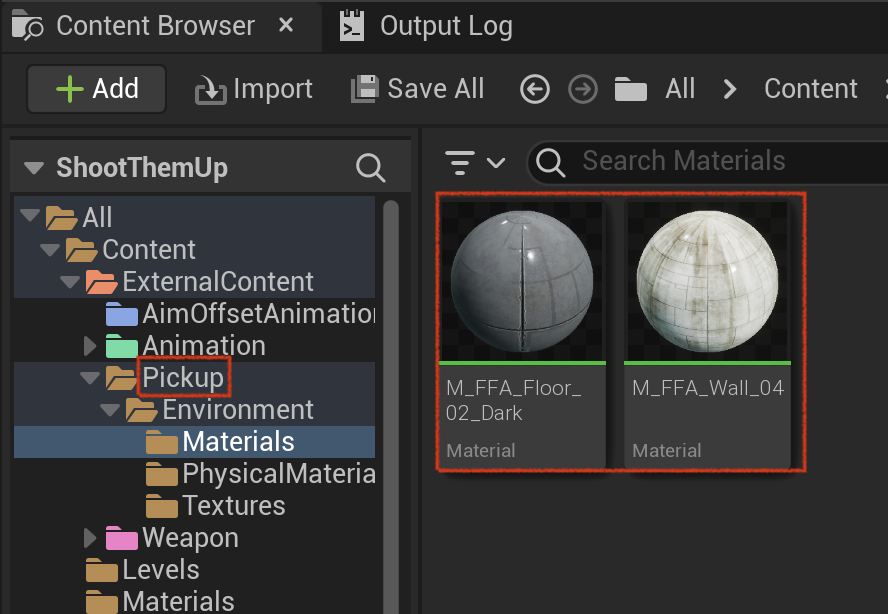Collapse the Pickup folder arrow
Screen dimensions: 888x614
(90, 377)
